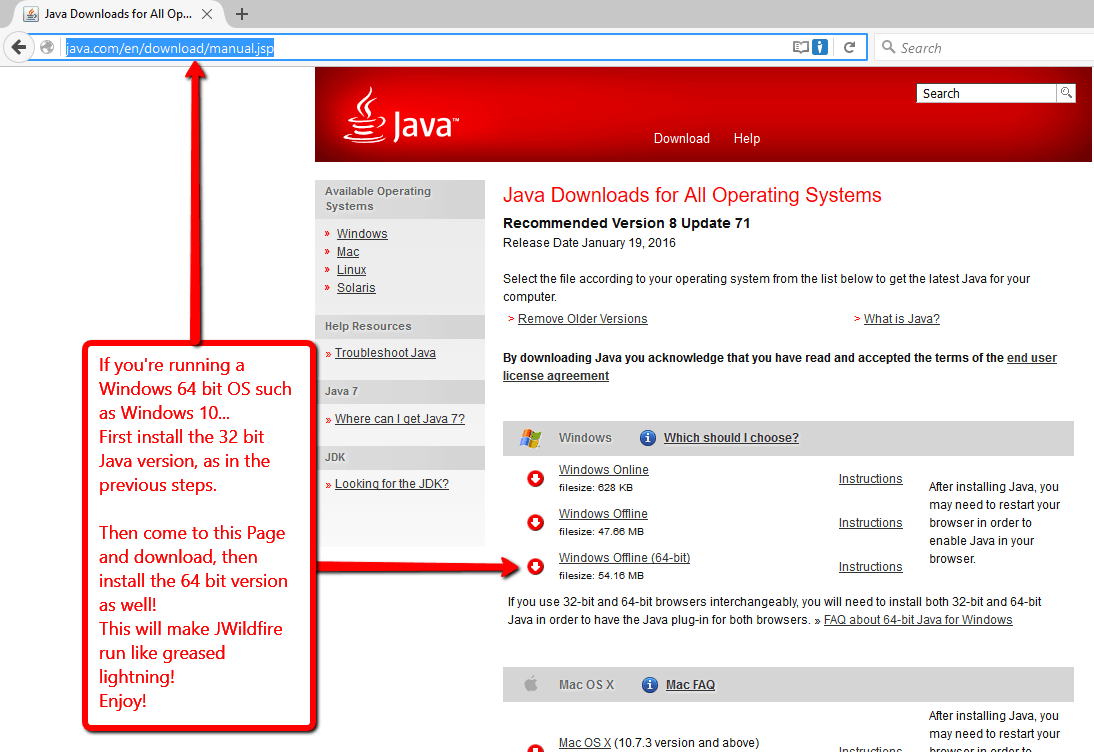The height and width of the screenshot is (752, 1094).
Task: Open a new browser tab
Action: point(241,14)
